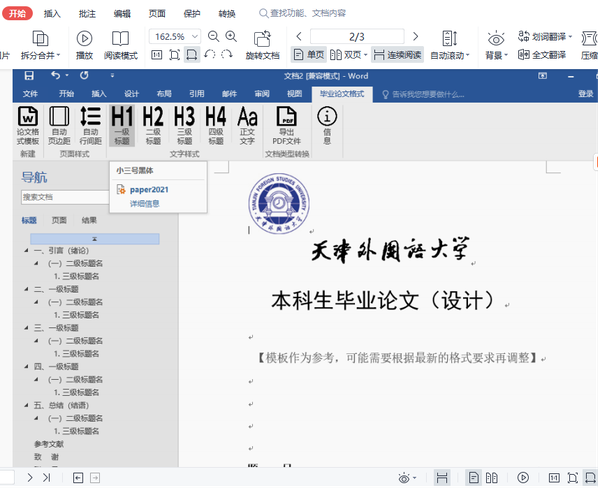The image size is (600, 488).
Task: Click the H1 一级标题 style icon
Action: 122,125
